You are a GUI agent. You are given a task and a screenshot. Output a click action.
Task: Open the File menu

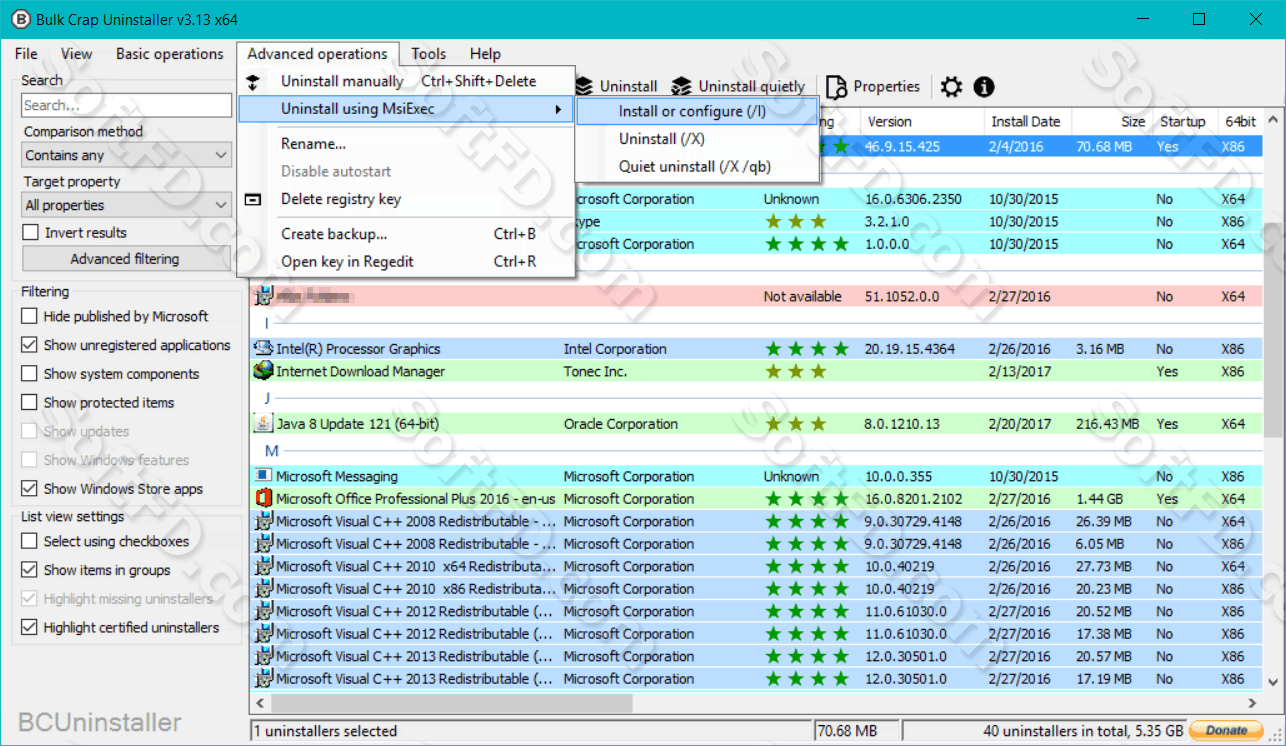[x=26, y=54]
